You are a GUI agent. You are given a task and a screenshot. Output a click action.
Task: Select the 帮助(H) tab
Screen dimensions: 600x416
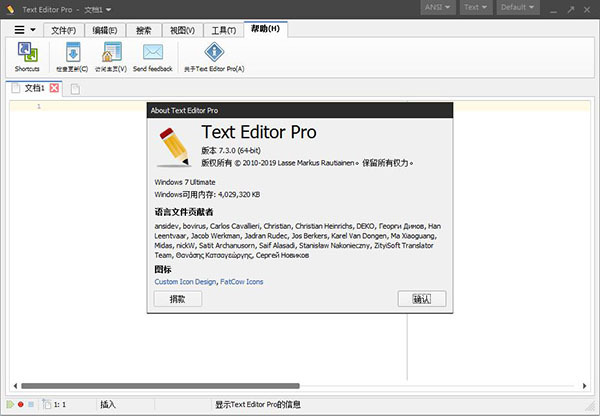(x=265, y=29)
